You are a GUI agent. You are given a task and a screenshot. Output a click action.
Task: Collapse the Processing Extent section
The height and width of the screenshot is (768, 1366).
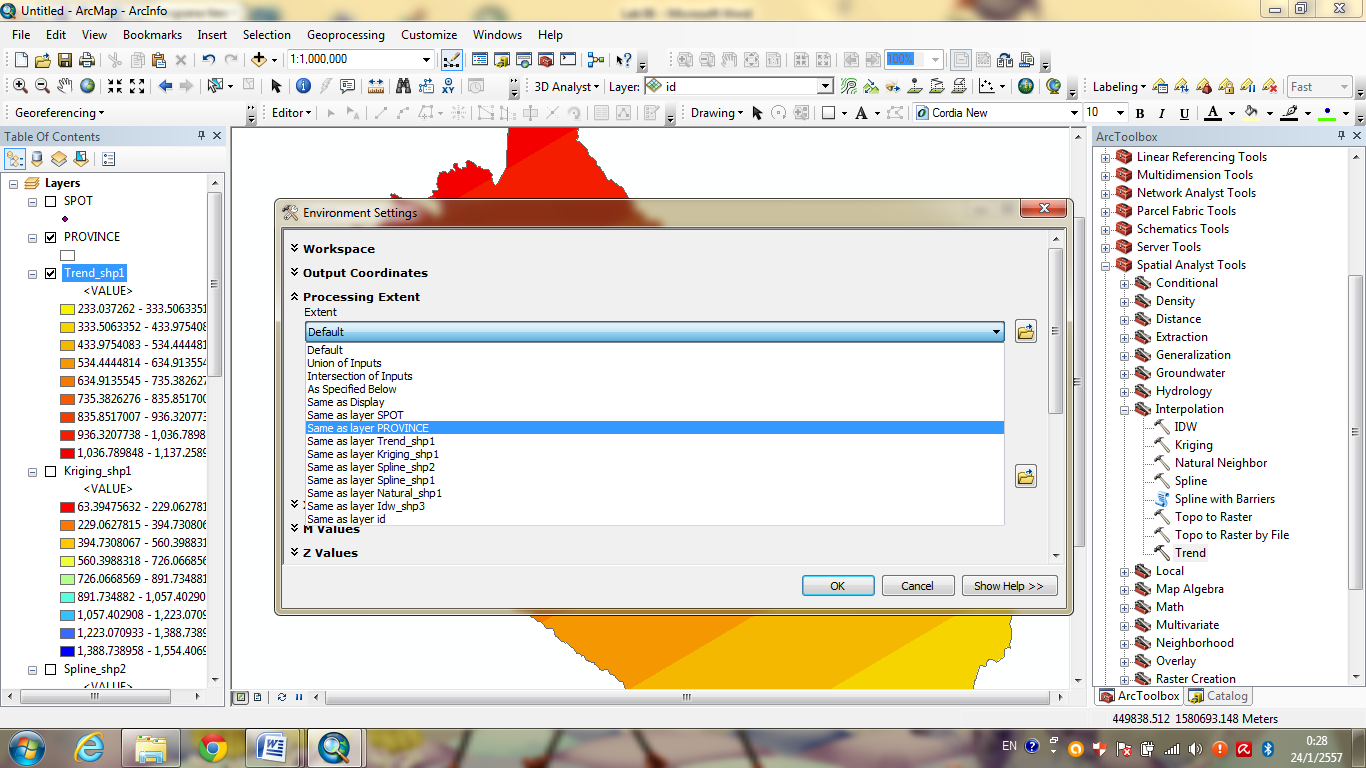click(295, 296)
